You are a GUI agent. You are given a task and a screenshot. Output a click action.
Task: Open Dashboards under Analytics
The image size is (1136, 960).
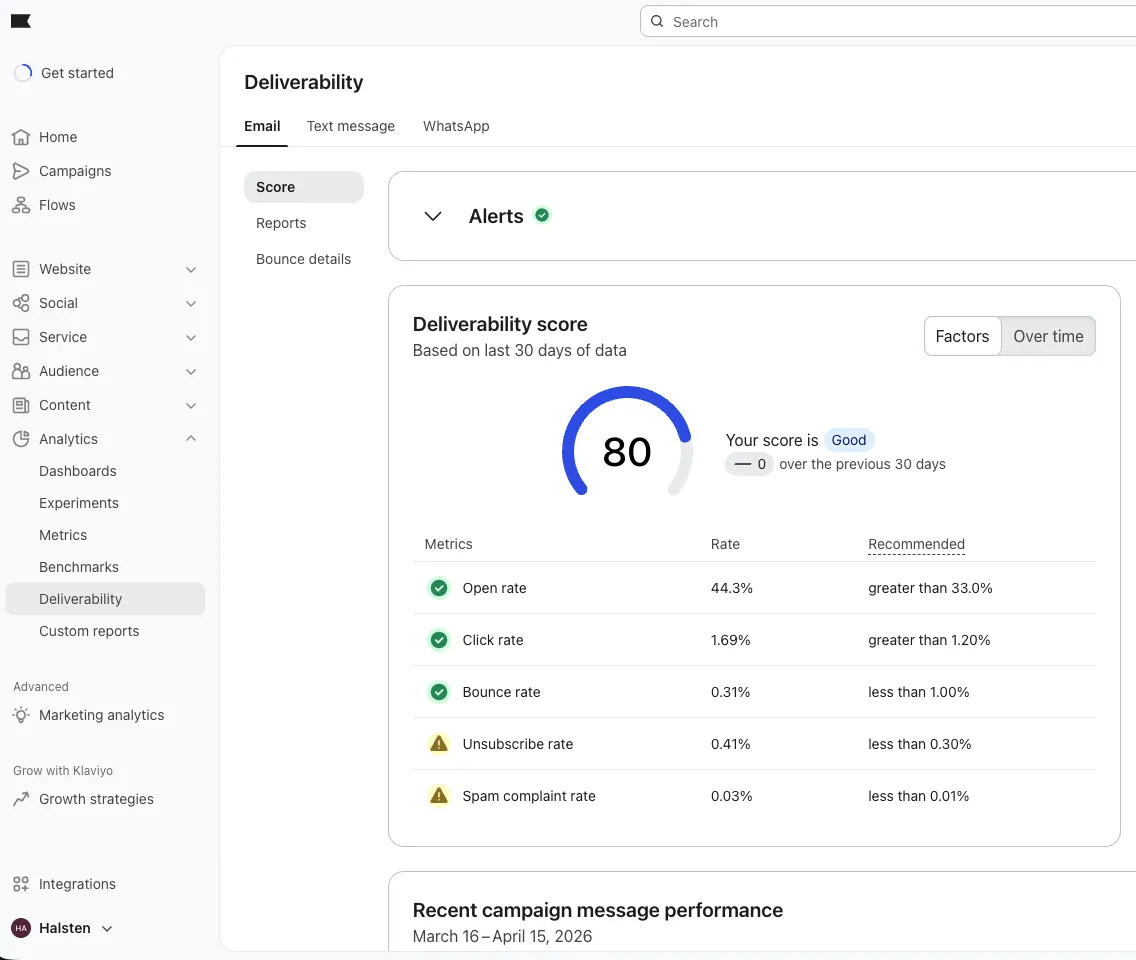coord(78,471)
